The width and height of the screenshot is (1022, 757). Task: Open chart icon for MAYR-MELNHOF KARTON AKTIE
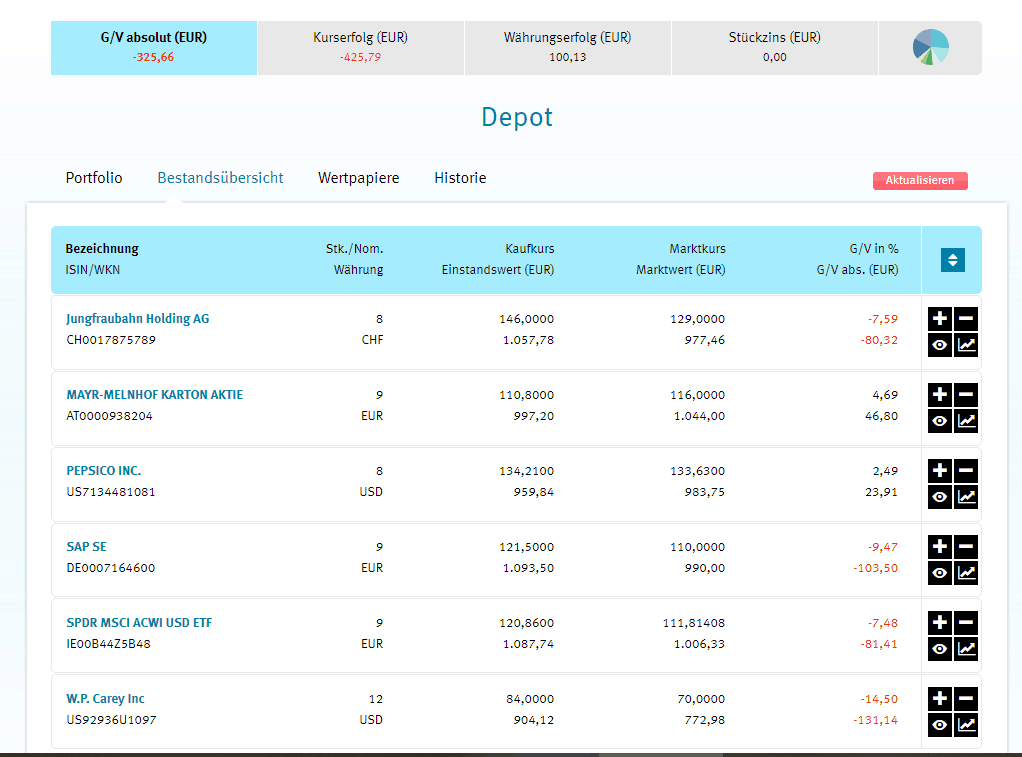coord(966,421)
